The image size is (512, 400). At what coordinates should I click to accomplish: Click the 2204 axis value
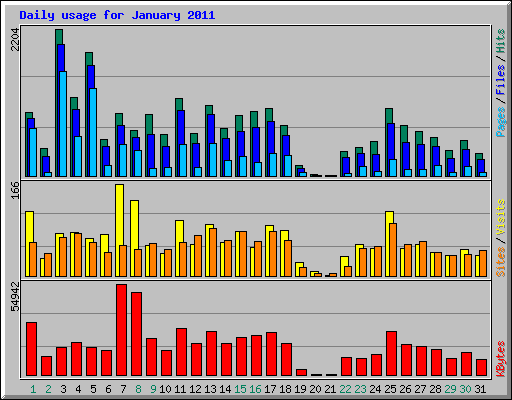coord(15,39)
